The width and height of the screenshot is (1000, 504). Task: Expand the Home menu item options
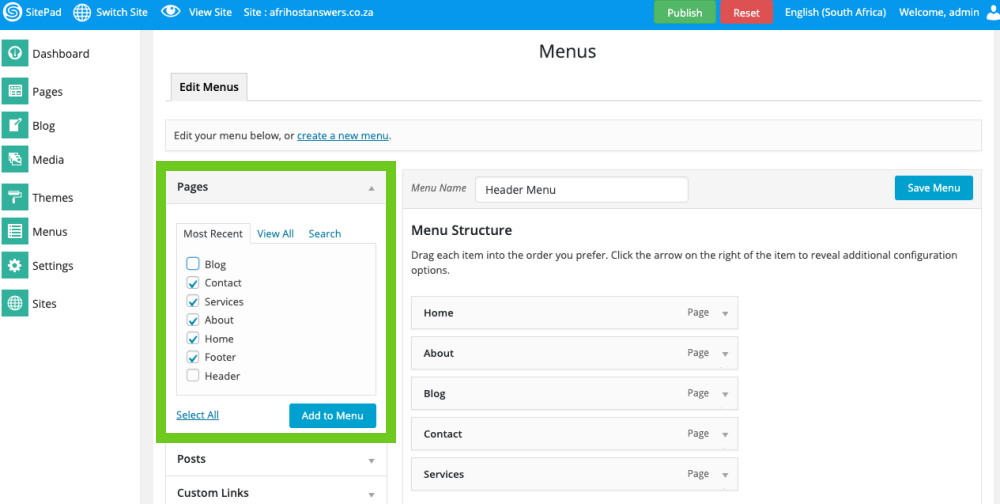click(725, 313)
